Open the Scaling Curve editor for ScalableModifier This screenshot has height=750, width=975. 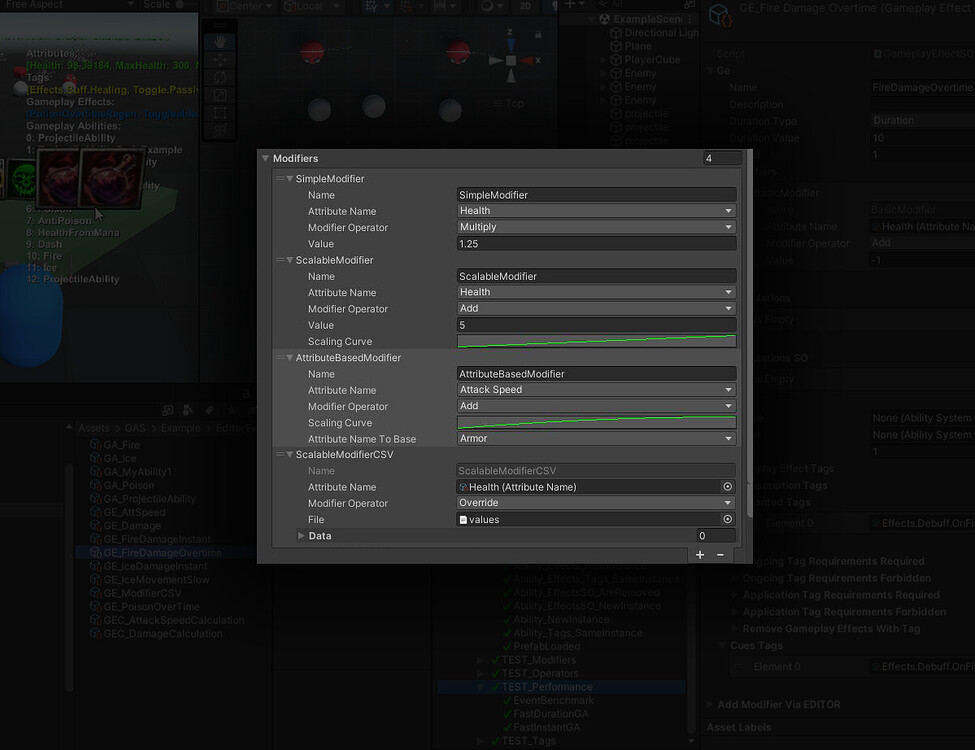(596, 340)
